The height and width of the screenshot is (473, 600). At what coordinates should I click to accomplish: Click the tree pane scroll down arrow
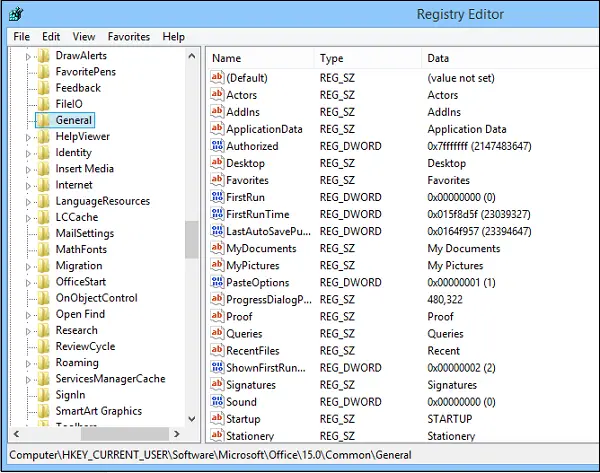pos(192,419)
